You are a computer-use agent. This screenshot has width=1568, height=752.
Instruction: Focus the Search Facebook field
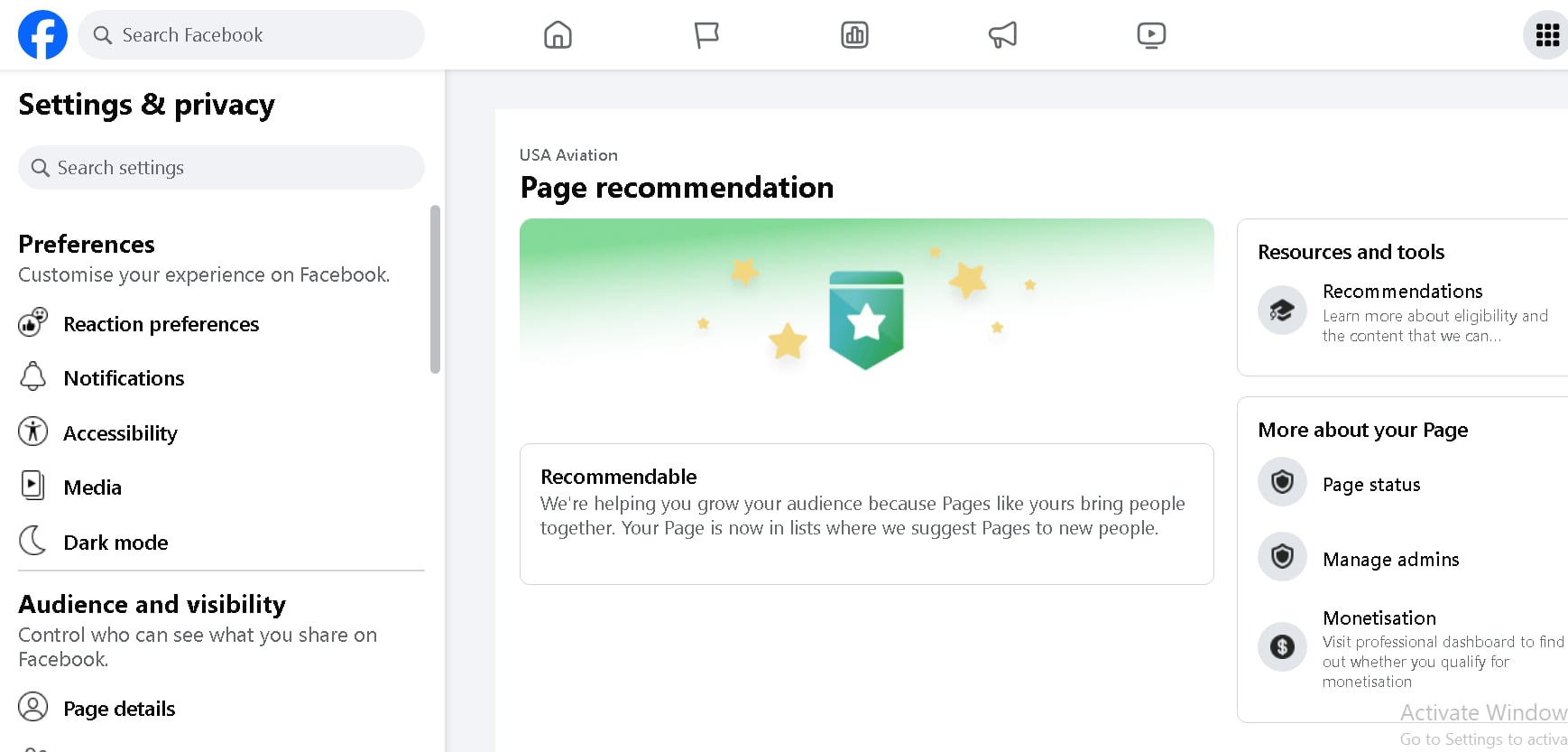point(251,35)
